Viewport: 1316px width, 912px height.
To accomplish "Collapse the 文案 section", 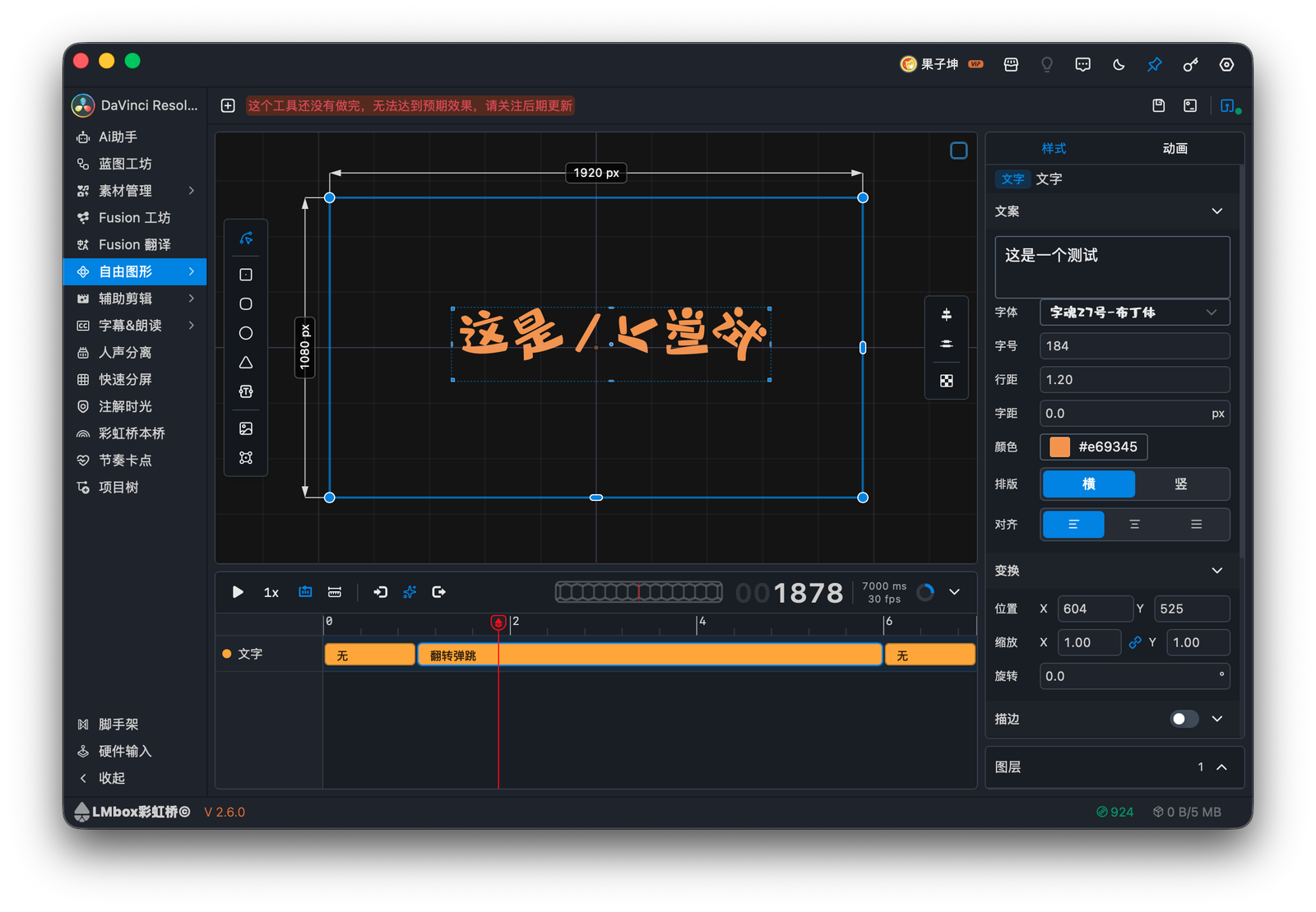I will [1217, 211].
